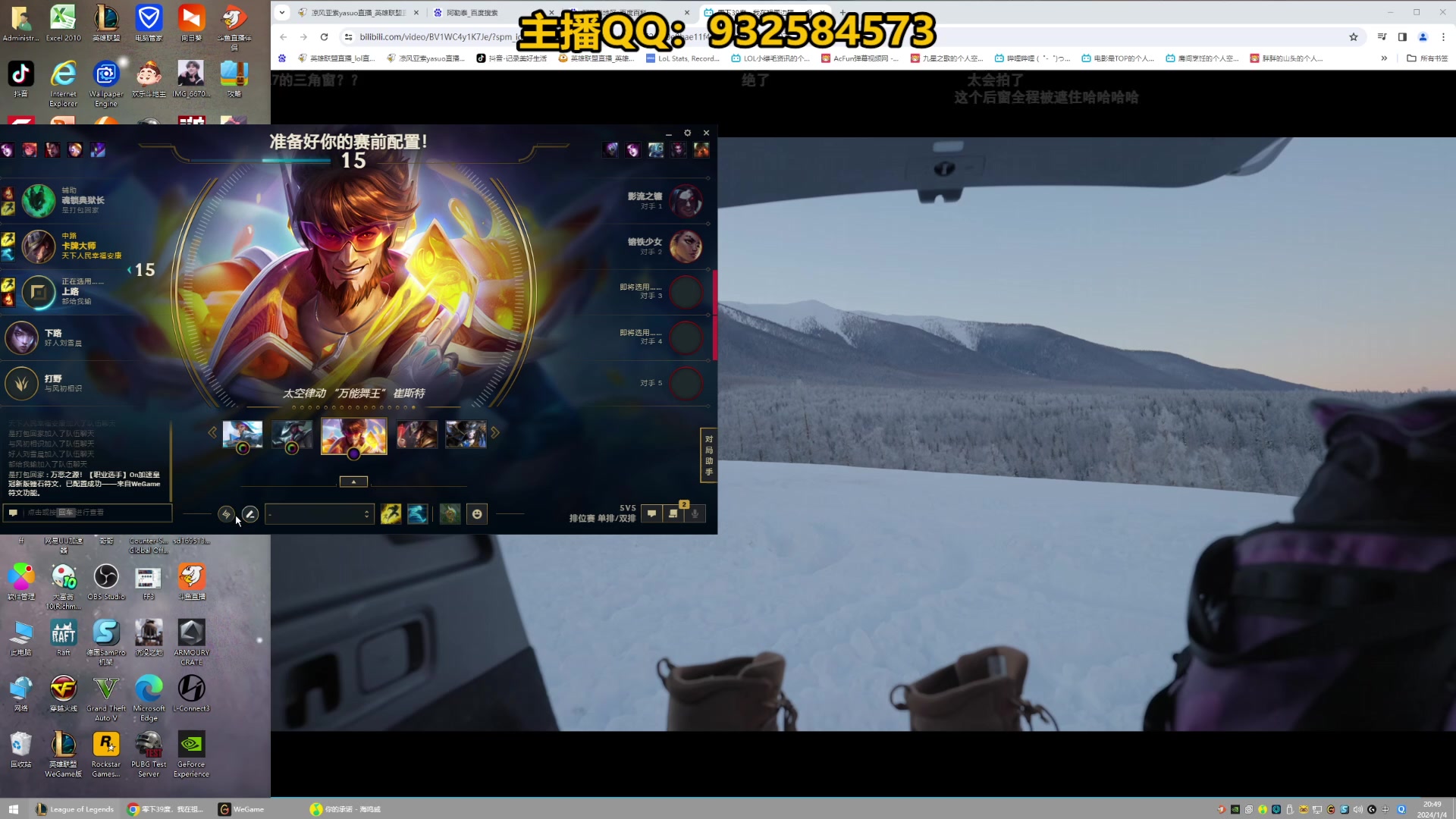Open a new Chrome tab
The width and height of the screenshot is (1456, 819).
coord(843,12)
